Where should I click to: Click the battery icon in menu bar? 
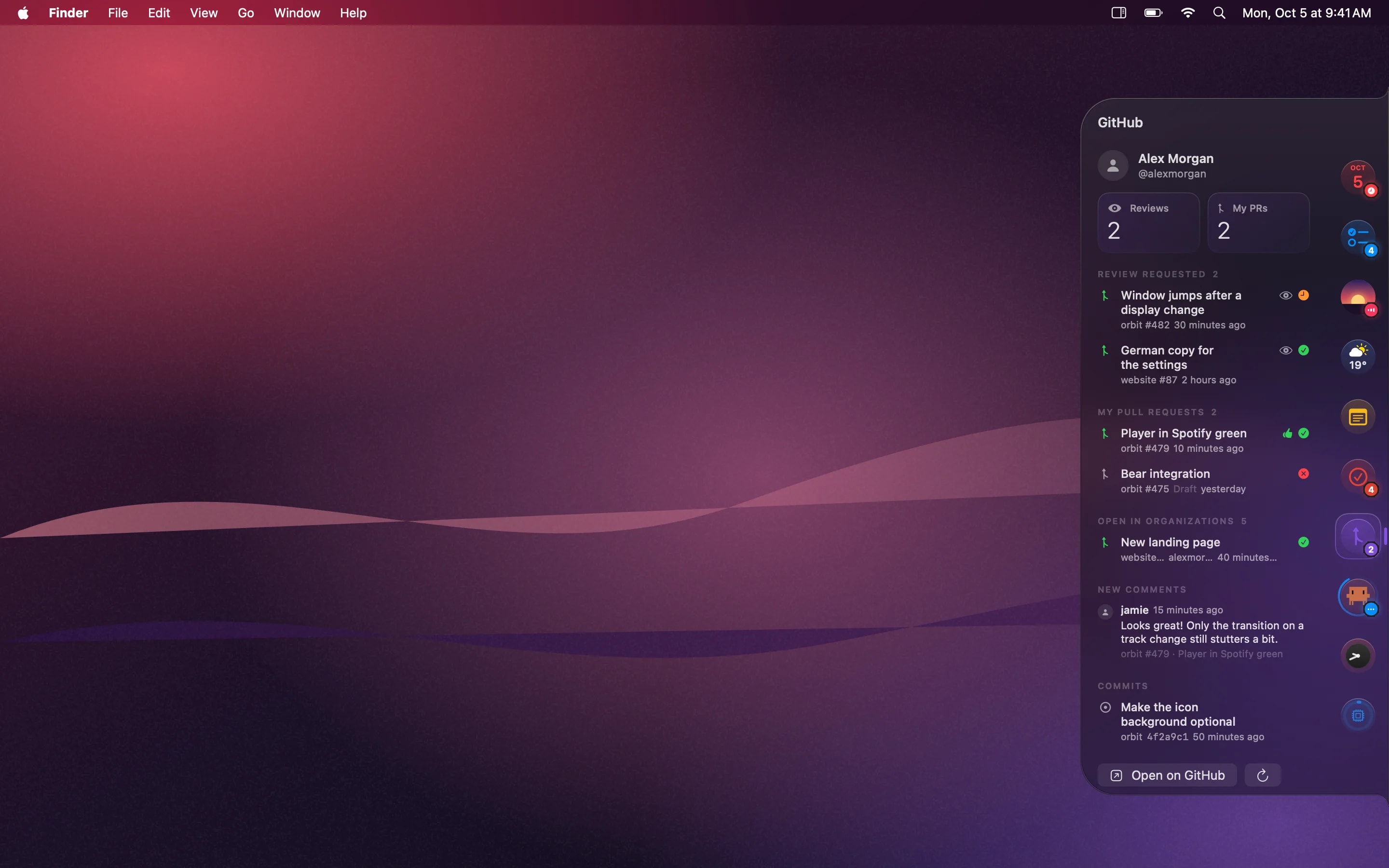(1153, 13)
